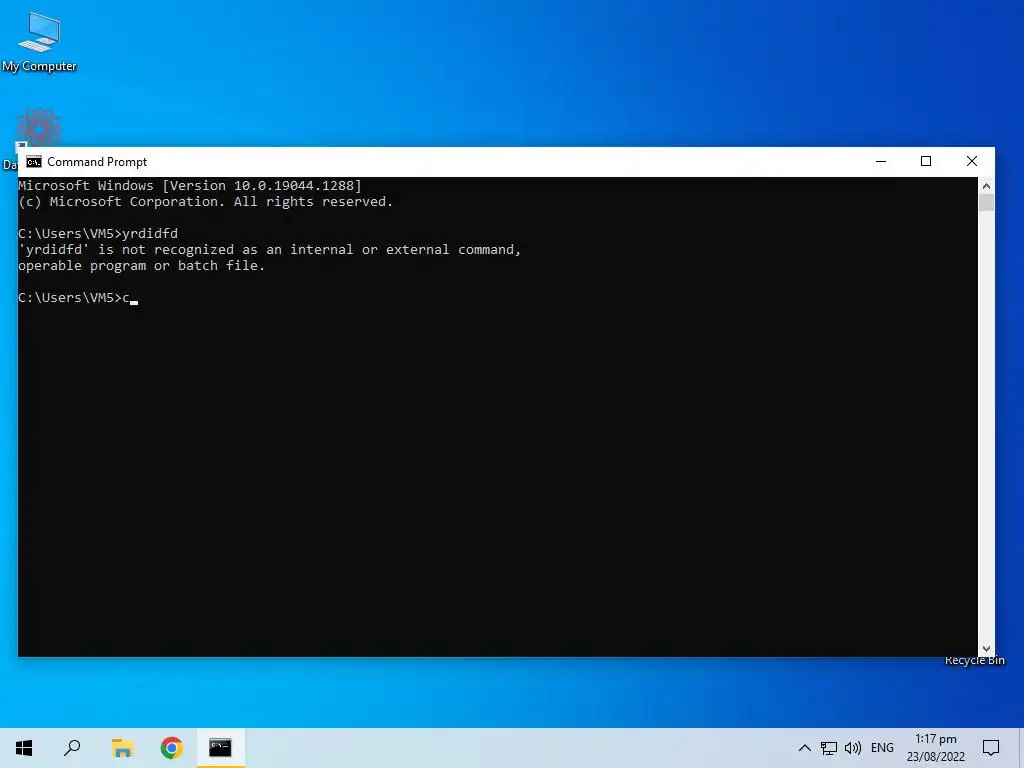This screenshot has width=1024, height=768.
Task: Click the console vertical scrollbar thumb
Action: point(986,202)
